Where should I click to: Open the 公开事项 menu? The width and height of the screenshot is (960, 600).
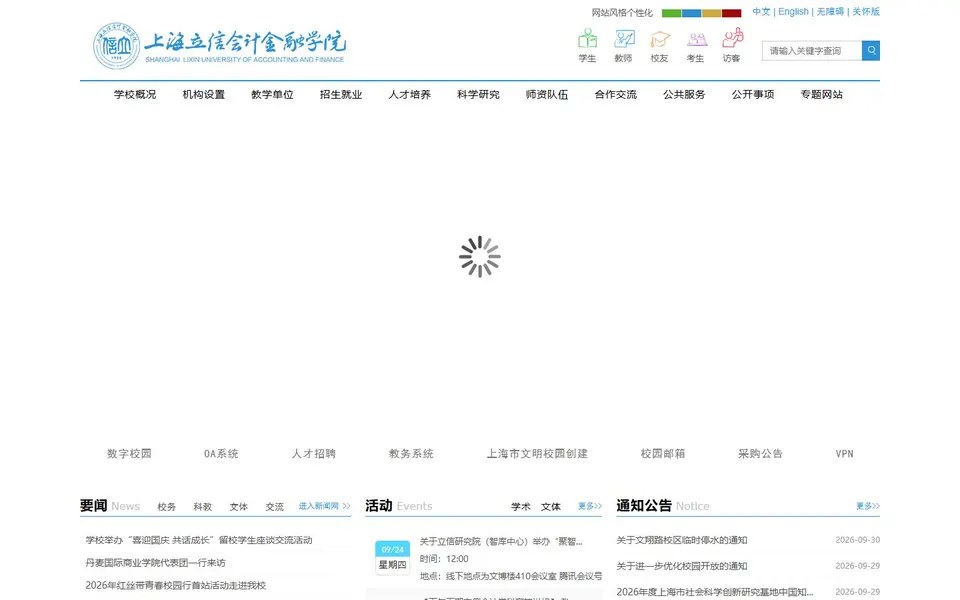(752, 94)
